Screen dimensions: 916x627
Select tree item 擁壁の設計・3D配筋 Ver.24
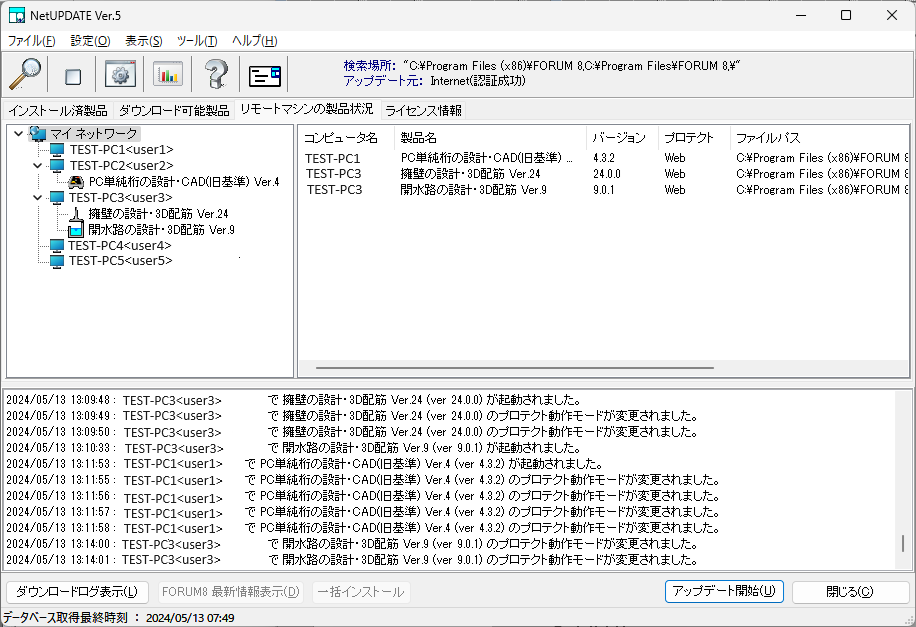[158, 214]
